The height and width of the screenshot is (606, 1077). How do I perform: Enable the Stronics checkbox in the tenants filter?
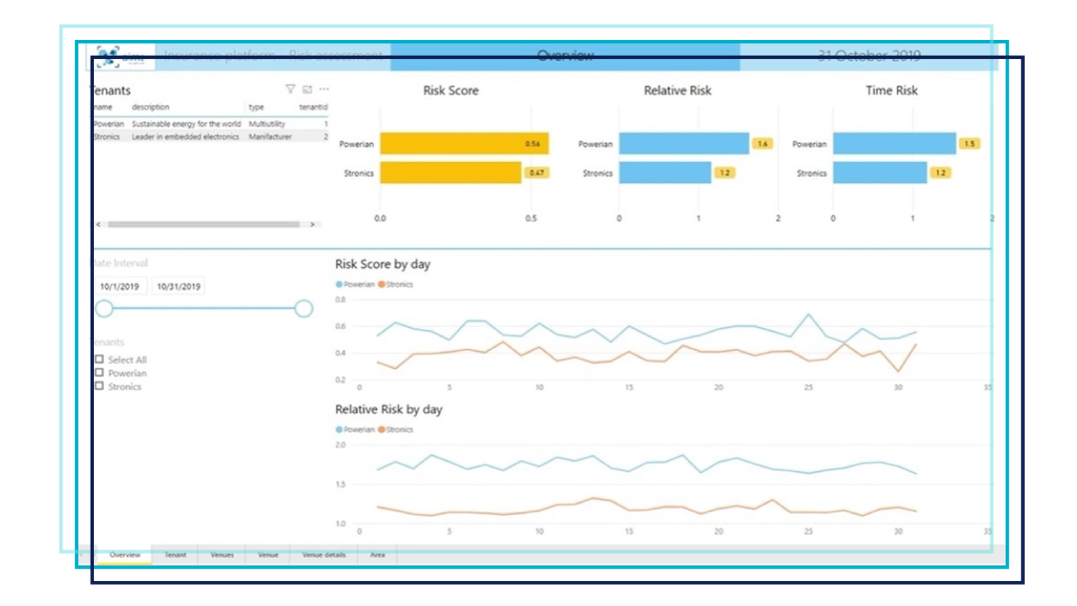(x=99, y=386)
